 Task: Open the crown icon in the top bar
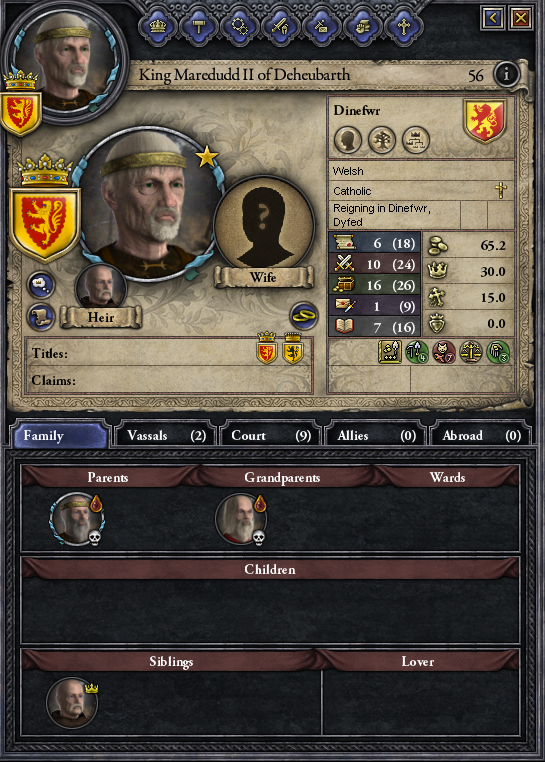(158, 26)
